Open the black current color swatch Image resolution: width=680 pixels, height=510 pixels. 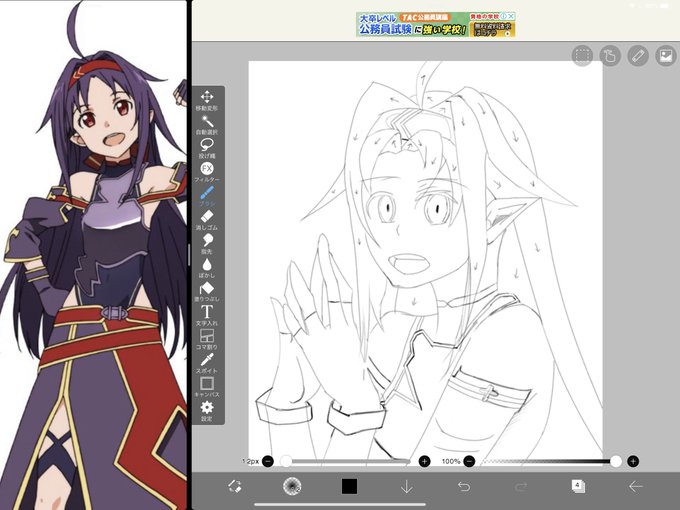[x=349, y=486]
